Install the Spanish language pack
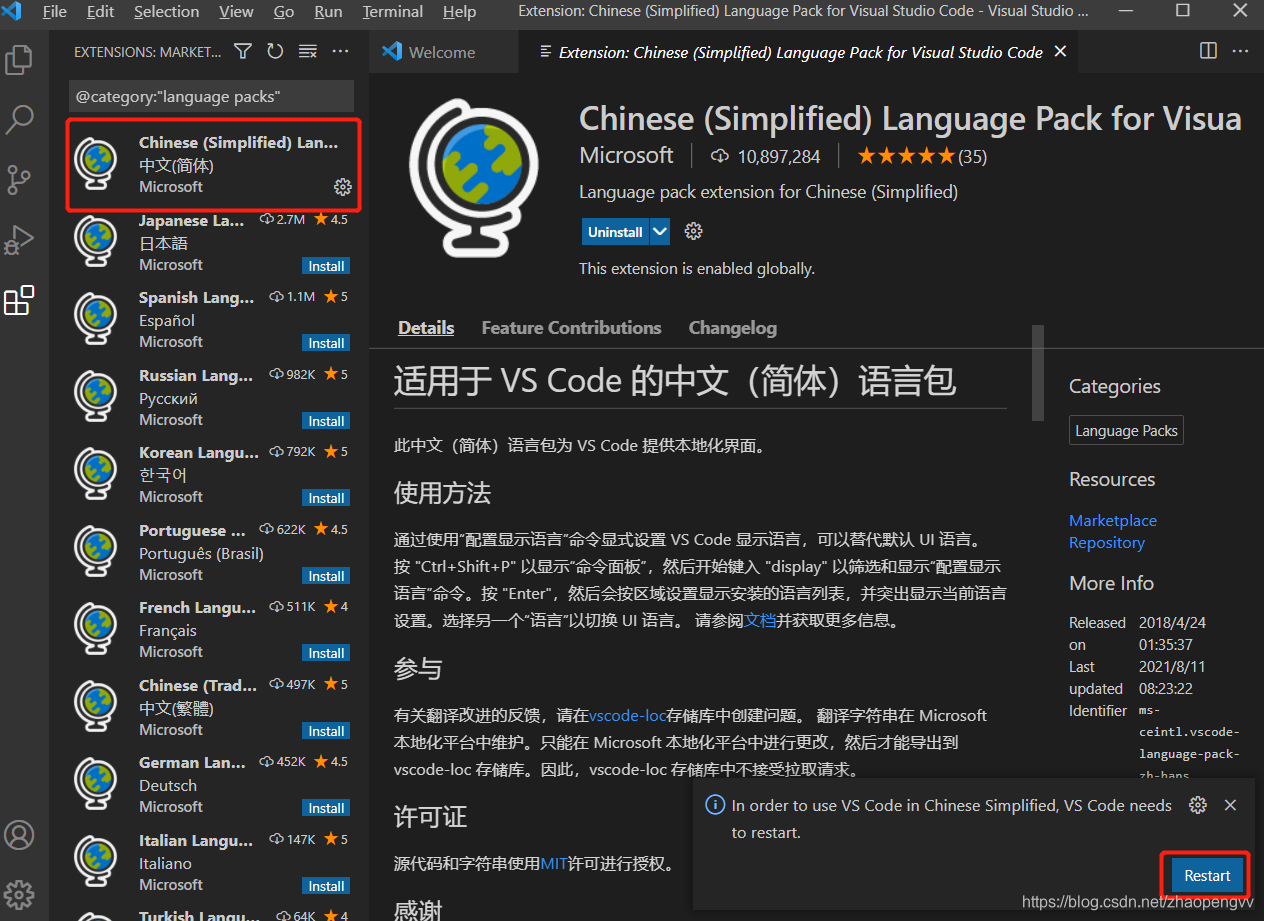 tap(326, 343)
